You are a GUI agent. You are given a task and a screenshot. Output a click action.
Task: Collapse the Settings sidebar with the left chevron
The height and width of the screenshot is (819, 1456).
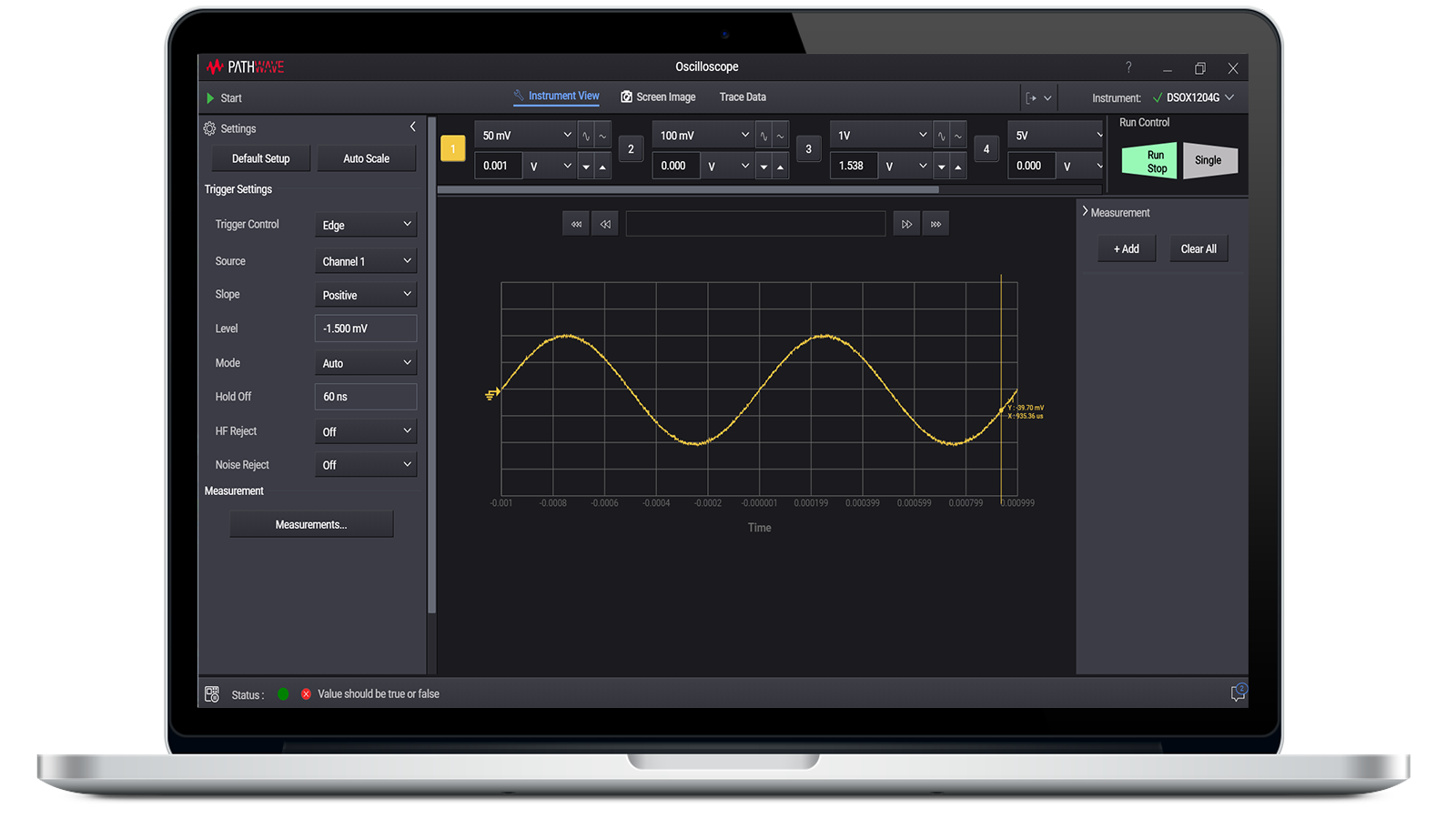point(412,126)
